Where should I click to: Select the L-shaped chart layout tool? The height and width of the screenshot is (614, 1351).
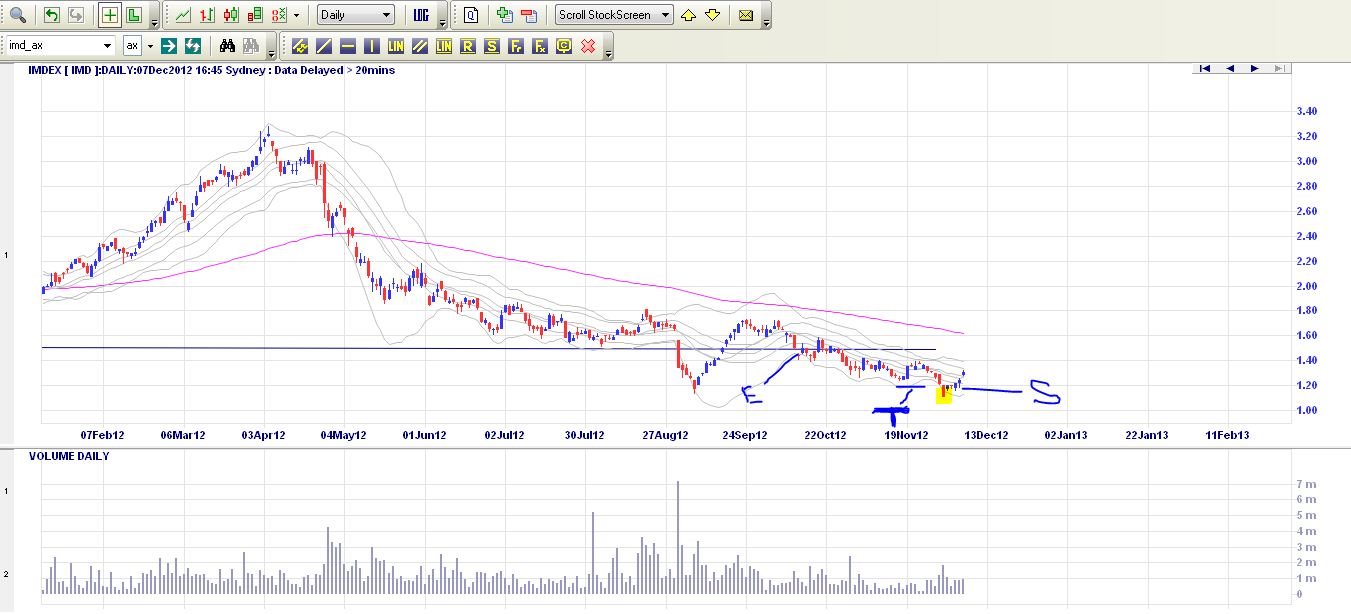(x=134, y=15)
